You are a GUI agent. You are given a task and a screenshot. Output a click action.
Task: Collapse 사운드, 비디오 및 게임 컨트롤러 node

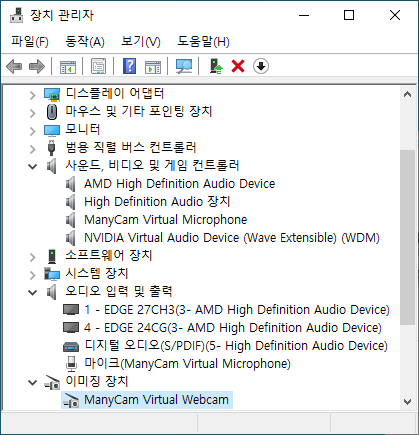click(32, 166)
